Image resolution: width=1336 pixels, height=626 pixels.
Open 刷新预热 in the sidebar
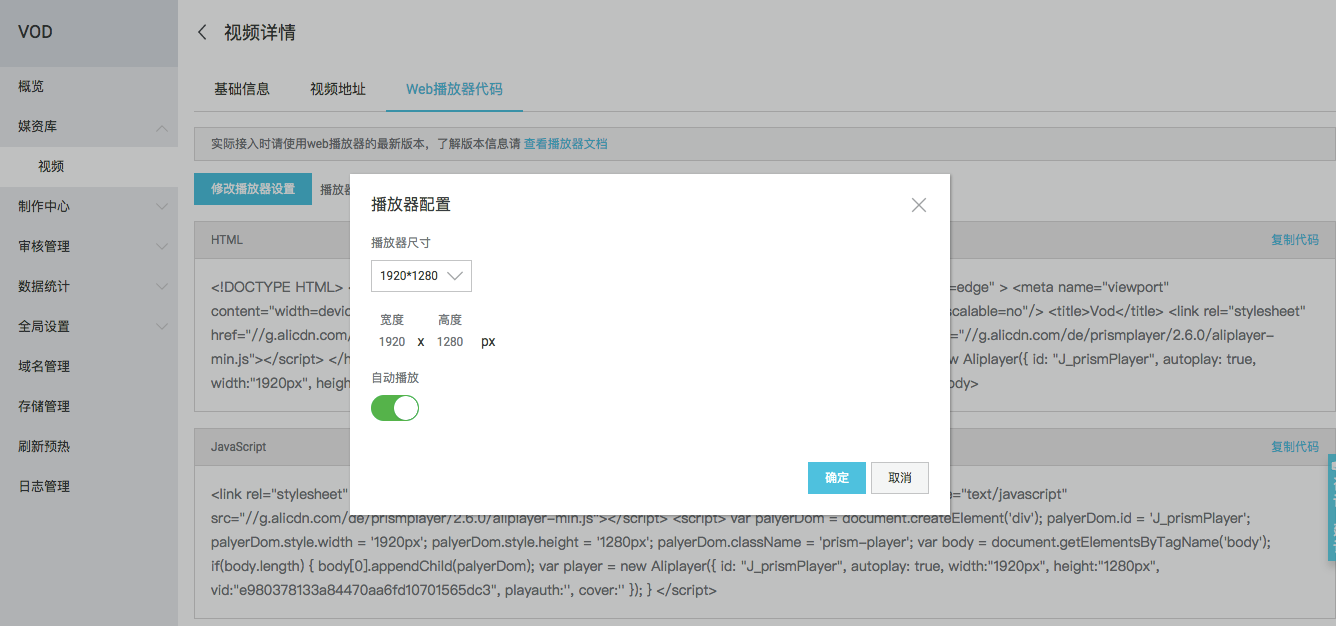89,447
